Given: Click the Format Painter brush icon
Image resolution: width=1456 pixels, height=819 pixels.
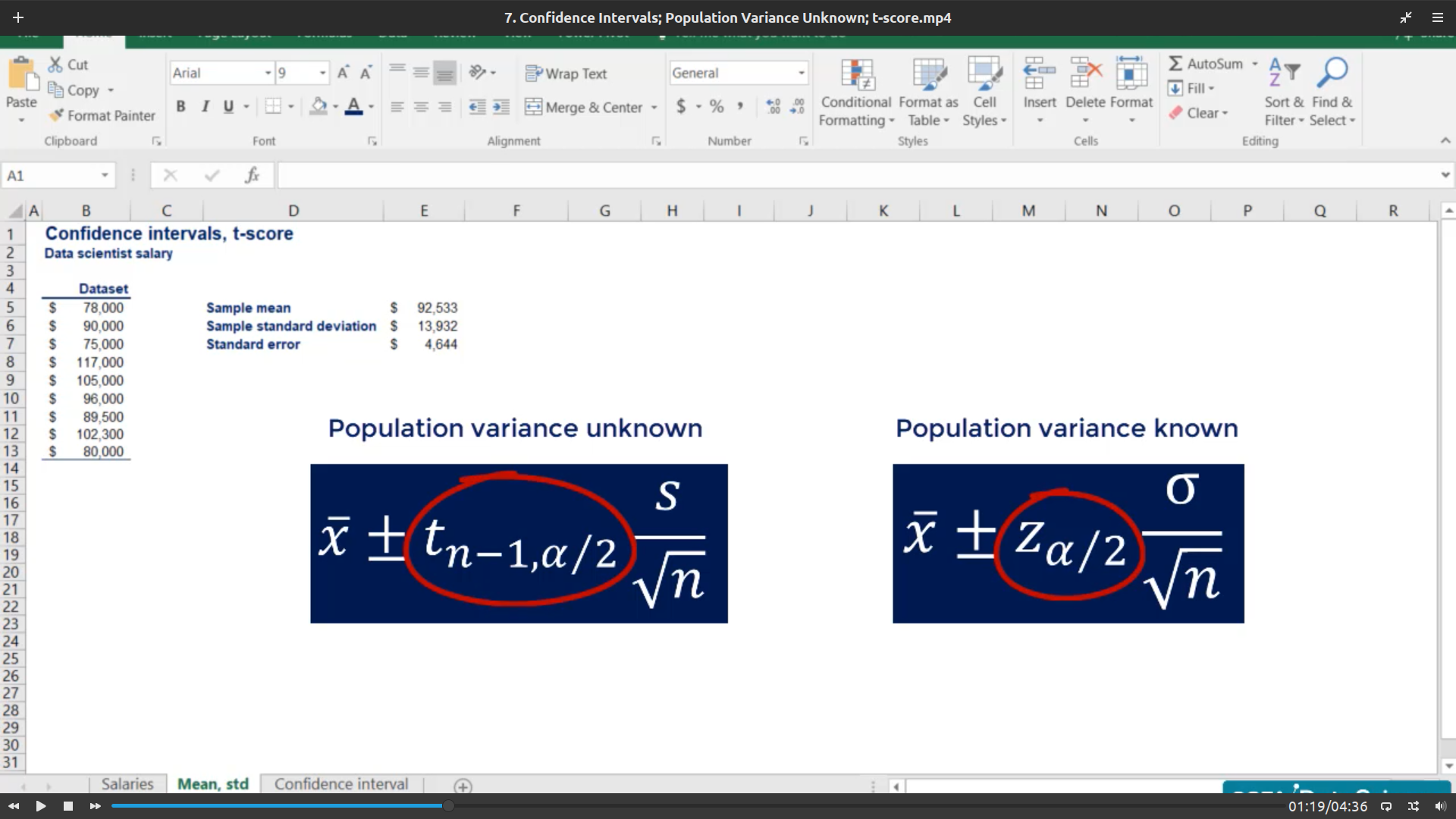Looking at the screenshot, I should (x=56, y=115).
